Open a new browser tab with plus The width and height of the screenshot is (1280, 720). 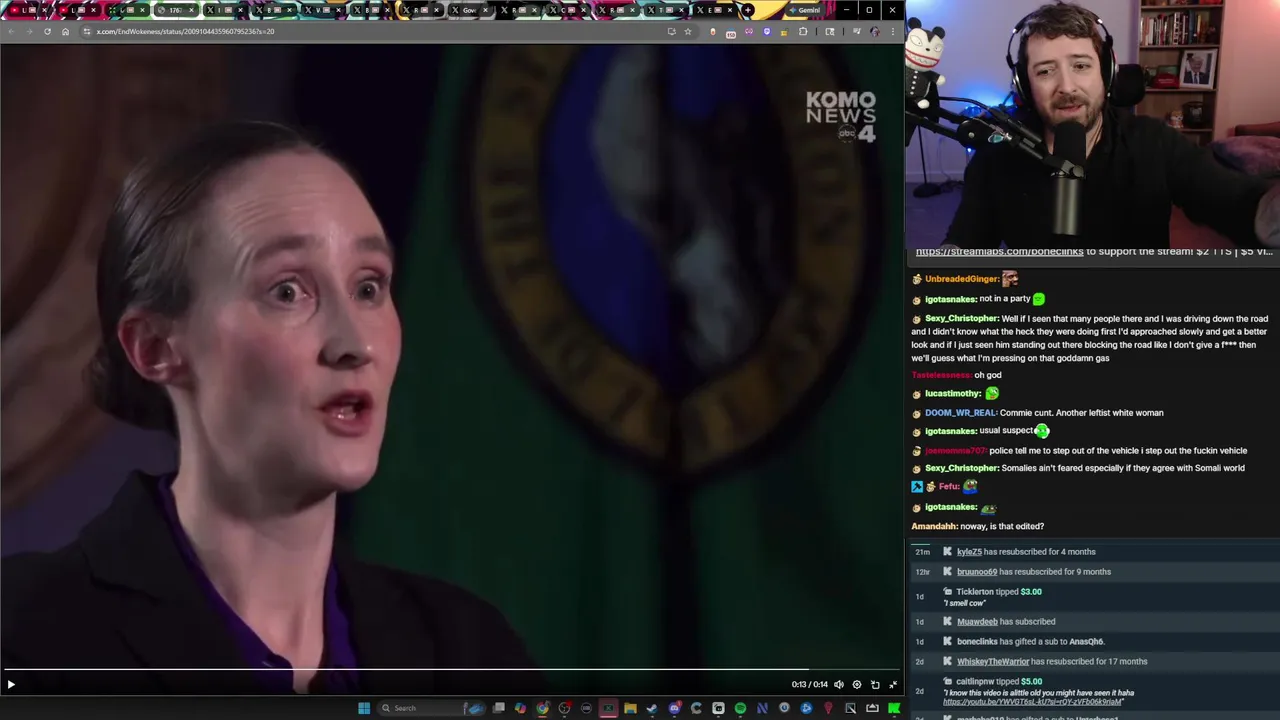click(x=748, y=10)
